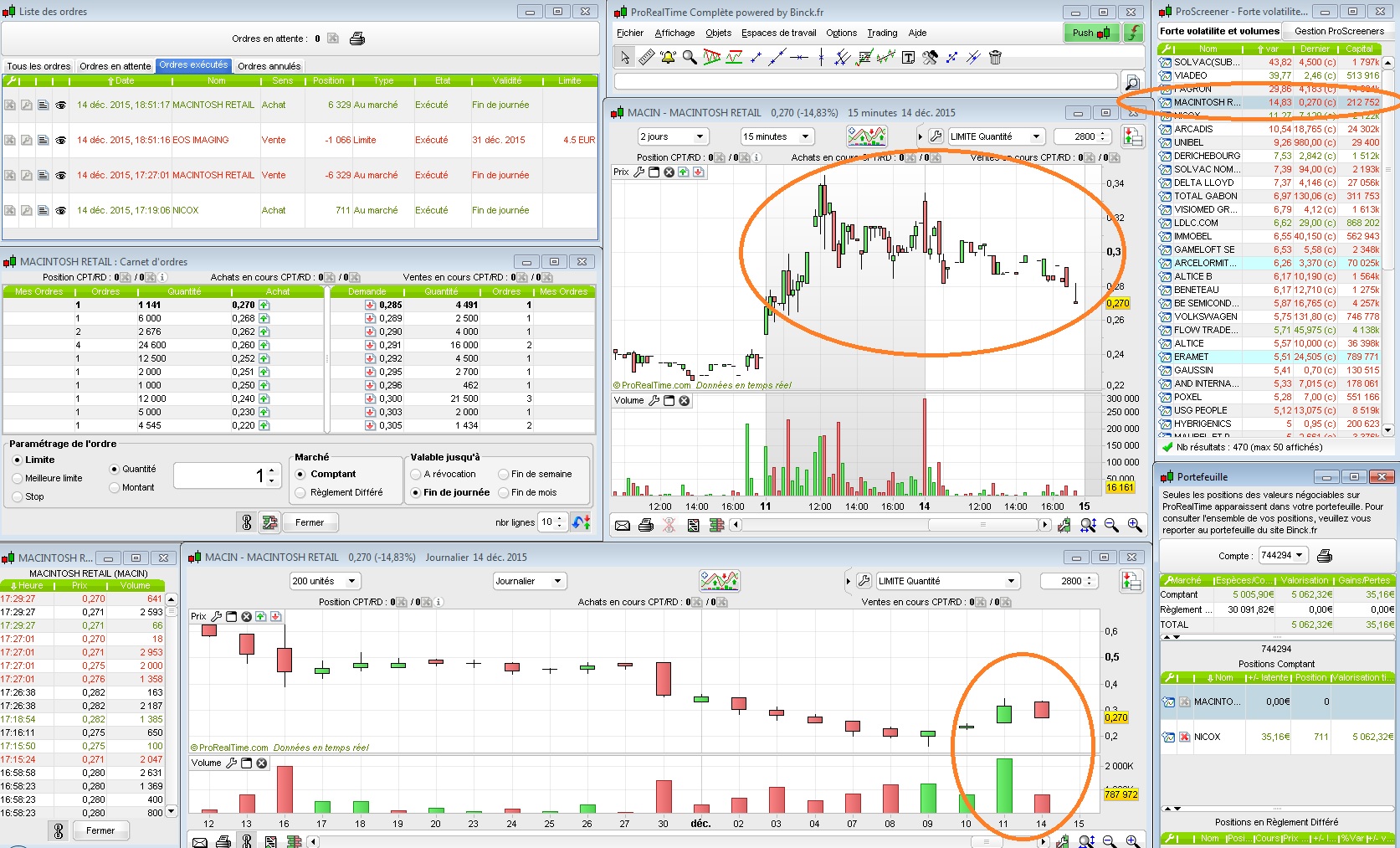
Task: Click the search icon beside the search field
Action: click(1131, 82)
